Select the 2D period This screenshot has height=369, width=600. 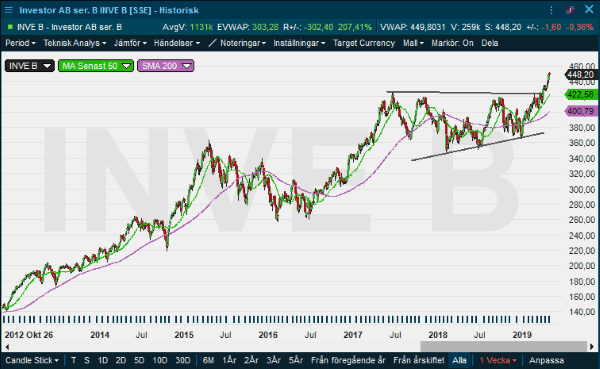click(x=121, y=360)
